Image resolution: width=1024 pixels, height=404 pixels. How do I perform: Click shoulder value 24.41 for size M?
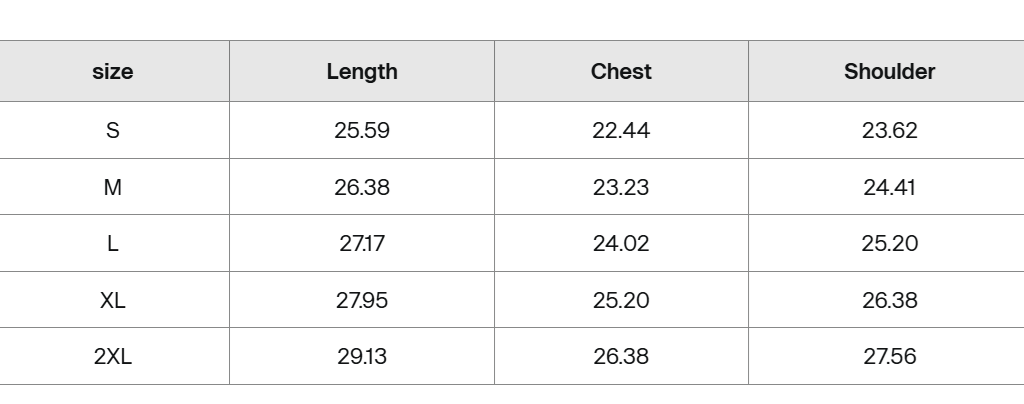[889, 187]
